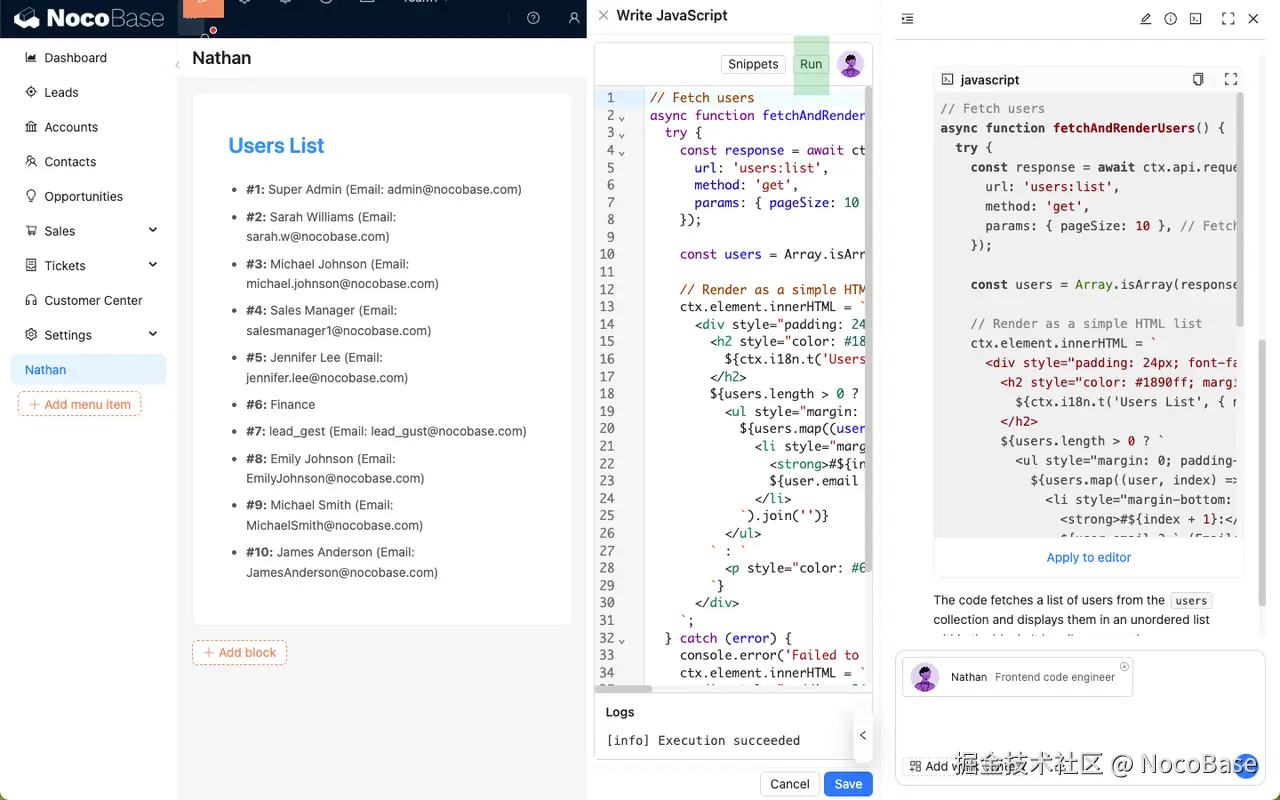The image size is (1280, 800).
Task: Click Apply to editor link
Action: click(1088, 557)
